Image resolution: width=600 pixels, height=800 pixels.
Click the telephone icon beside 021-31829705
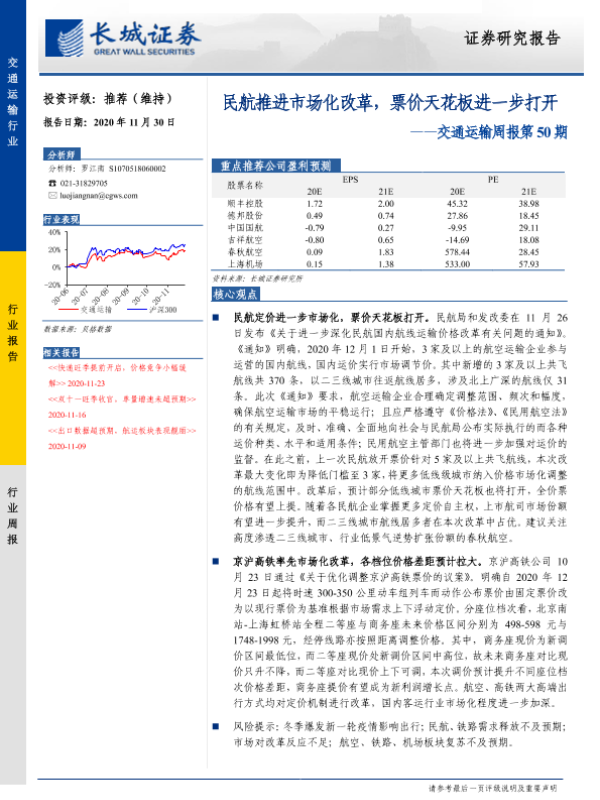(x=51, y=183)
